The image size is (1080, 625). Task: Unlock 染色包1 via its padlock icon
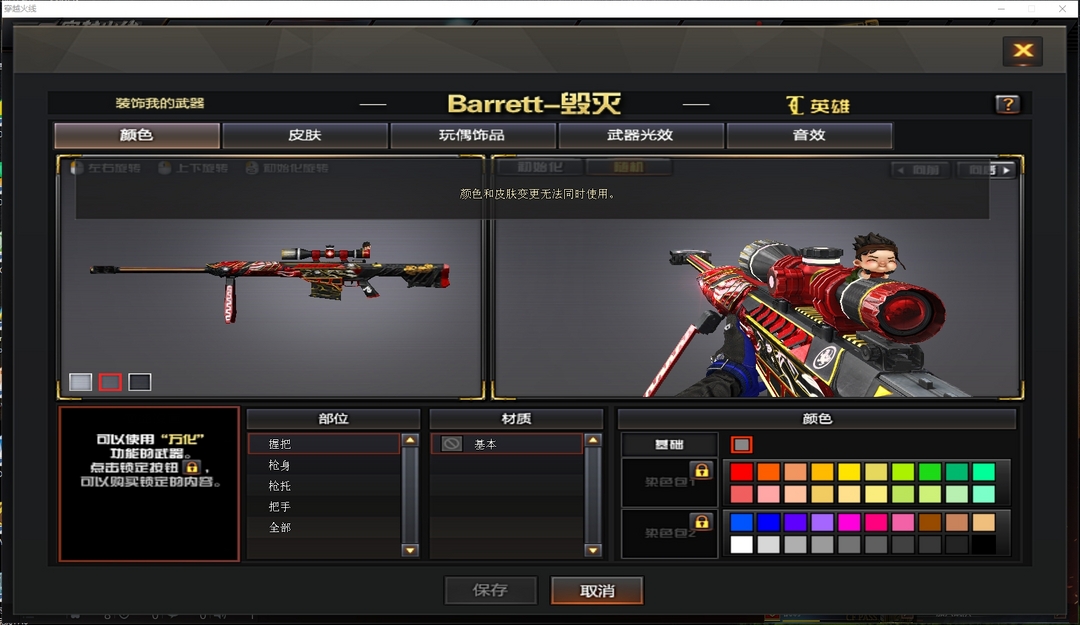701,471
